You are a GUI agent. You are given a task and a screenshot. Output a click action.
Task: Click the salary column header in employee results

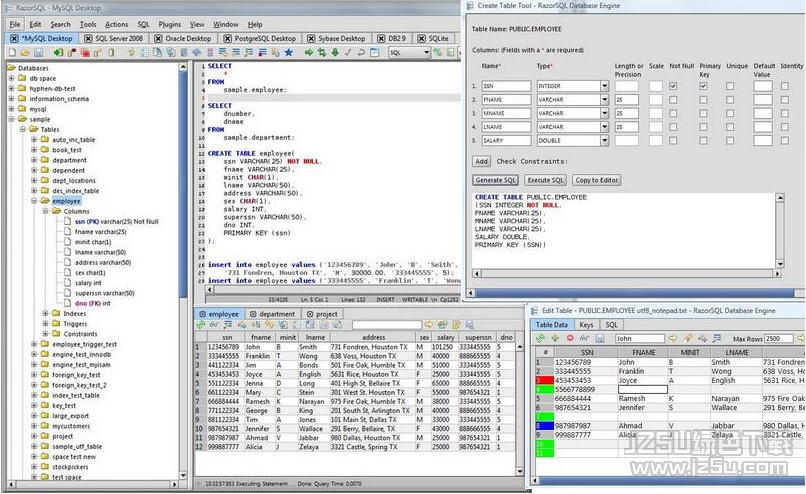tap(446, 337)
